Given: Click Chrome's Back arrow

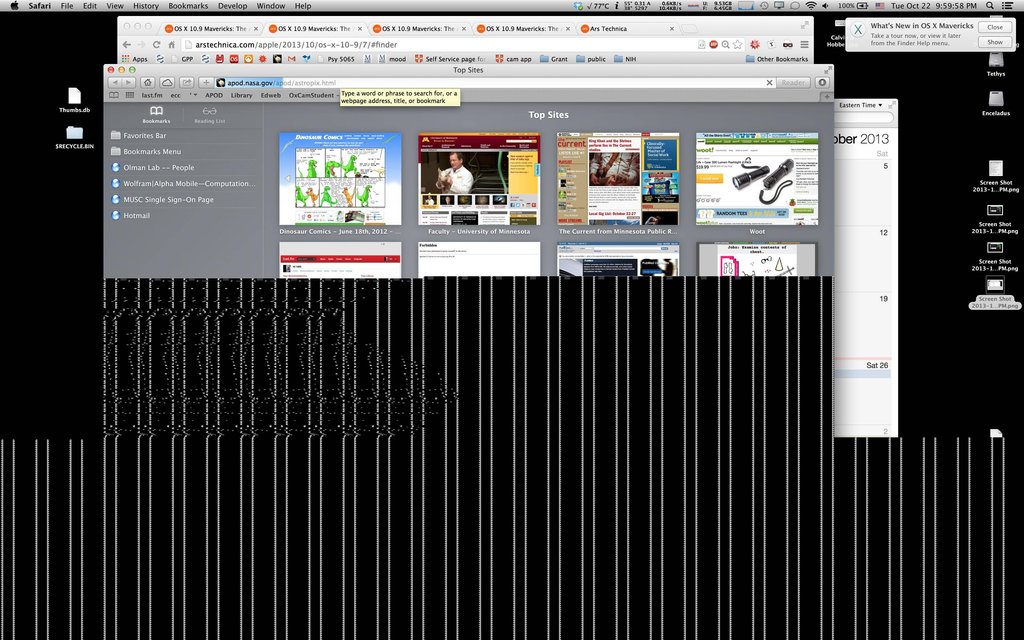Looking at the screenshot, I should pos(127,45).
